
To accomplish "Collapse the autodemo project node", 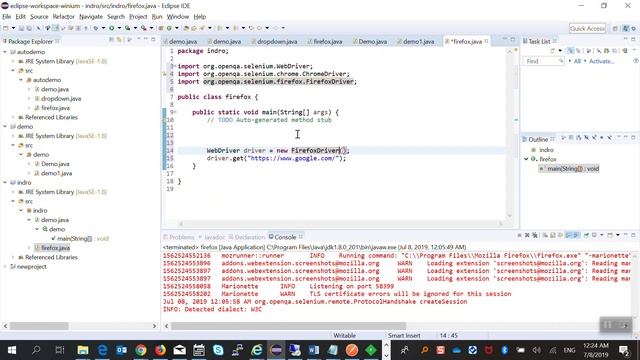I will click(5, 52).
